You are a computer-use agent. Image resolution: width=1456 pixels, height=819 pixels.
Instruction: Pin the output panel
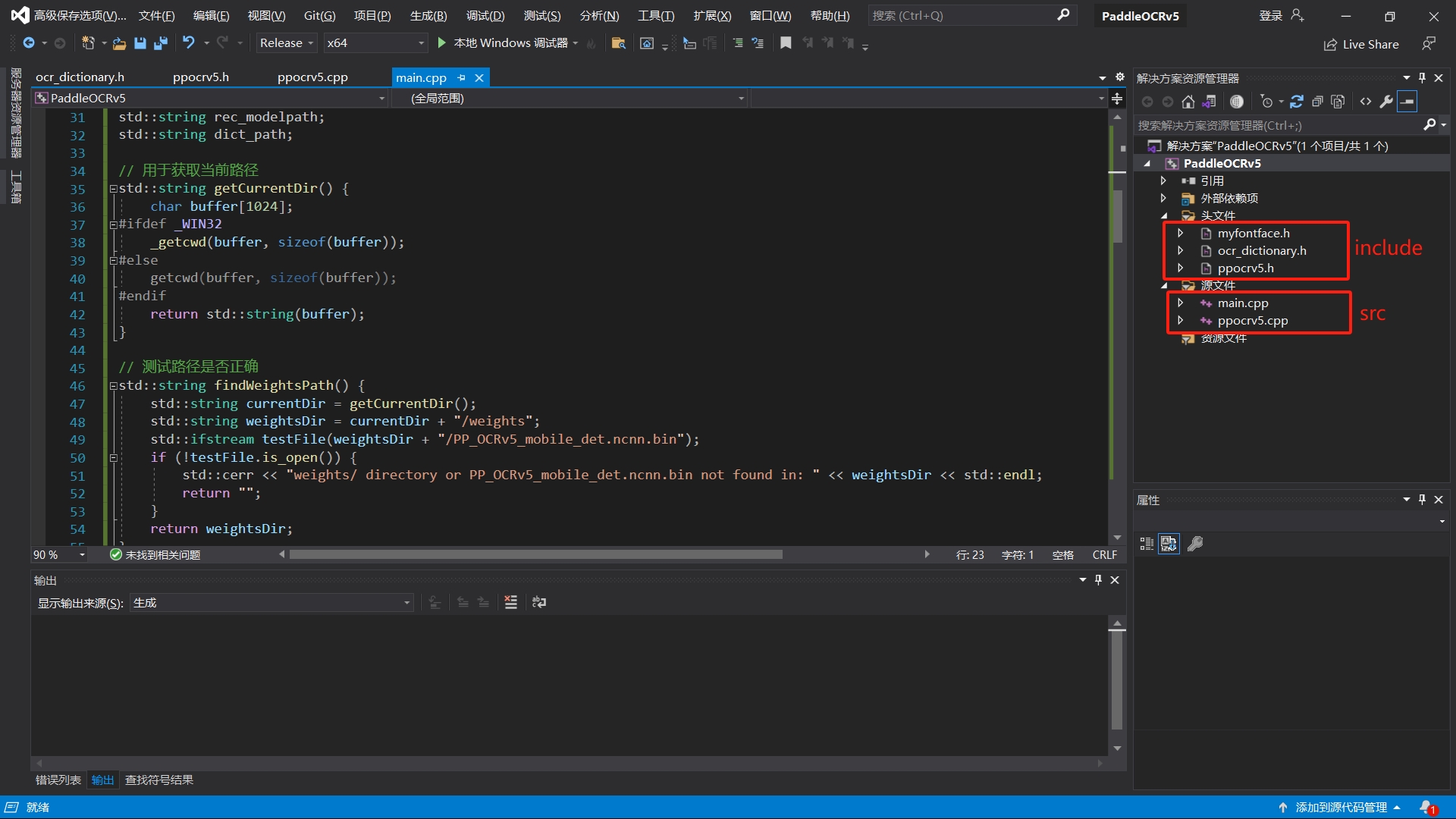[1098, 580]
